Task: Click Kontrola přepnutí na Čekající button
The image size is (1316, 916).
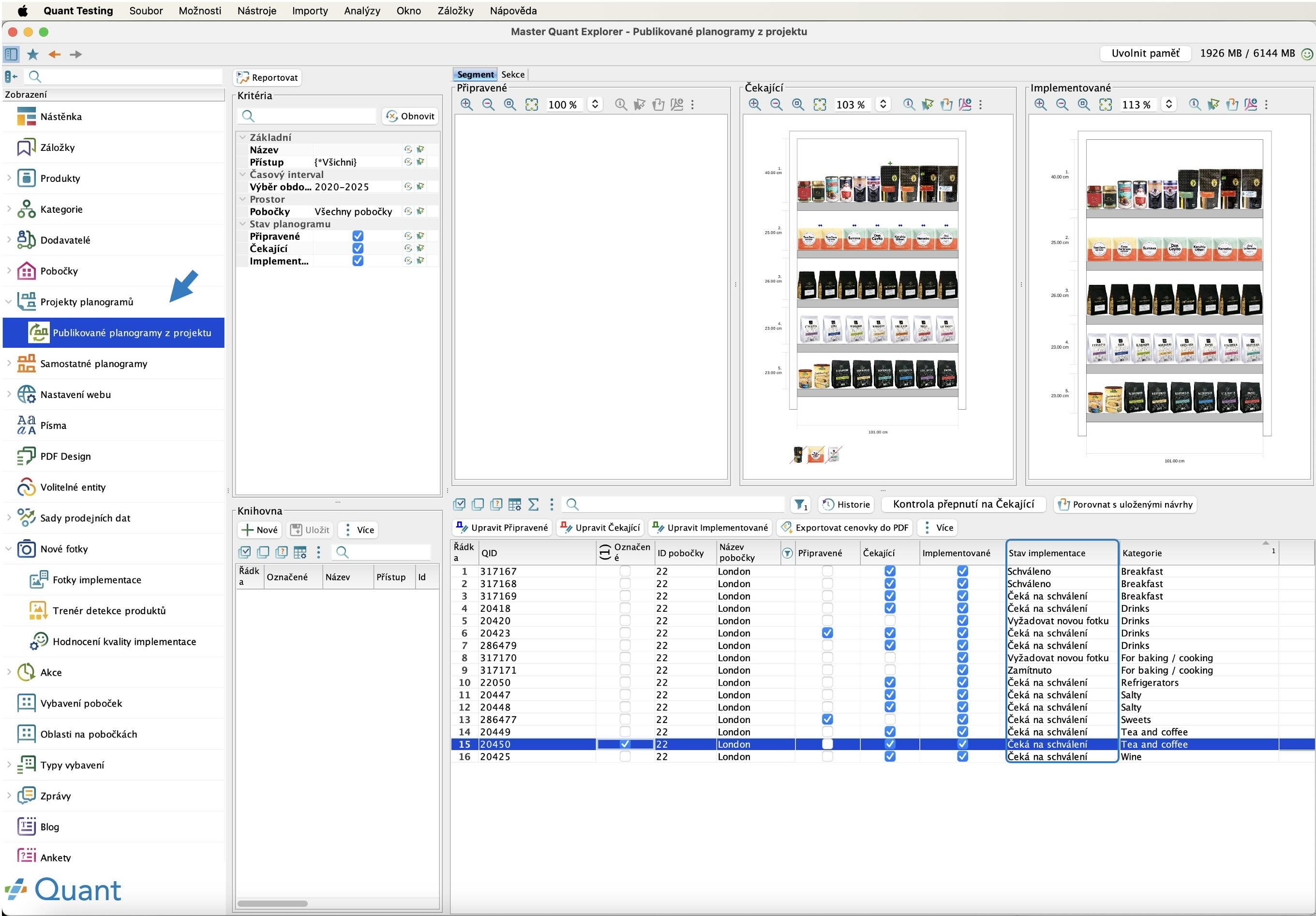Action: (963, 505)
